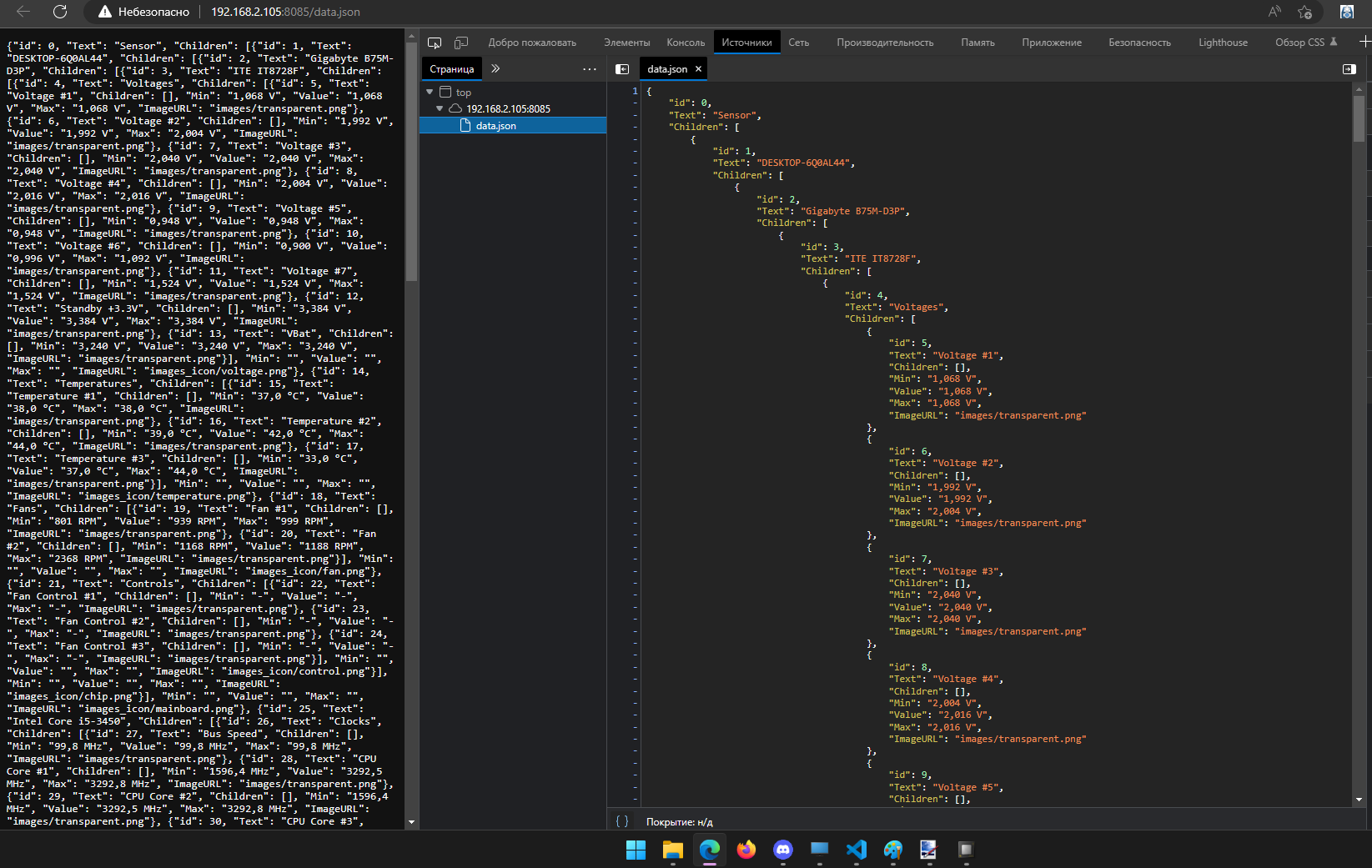Open the Lighthouse tab
The image size is (1372, 868).
(x=1223, y=43)
